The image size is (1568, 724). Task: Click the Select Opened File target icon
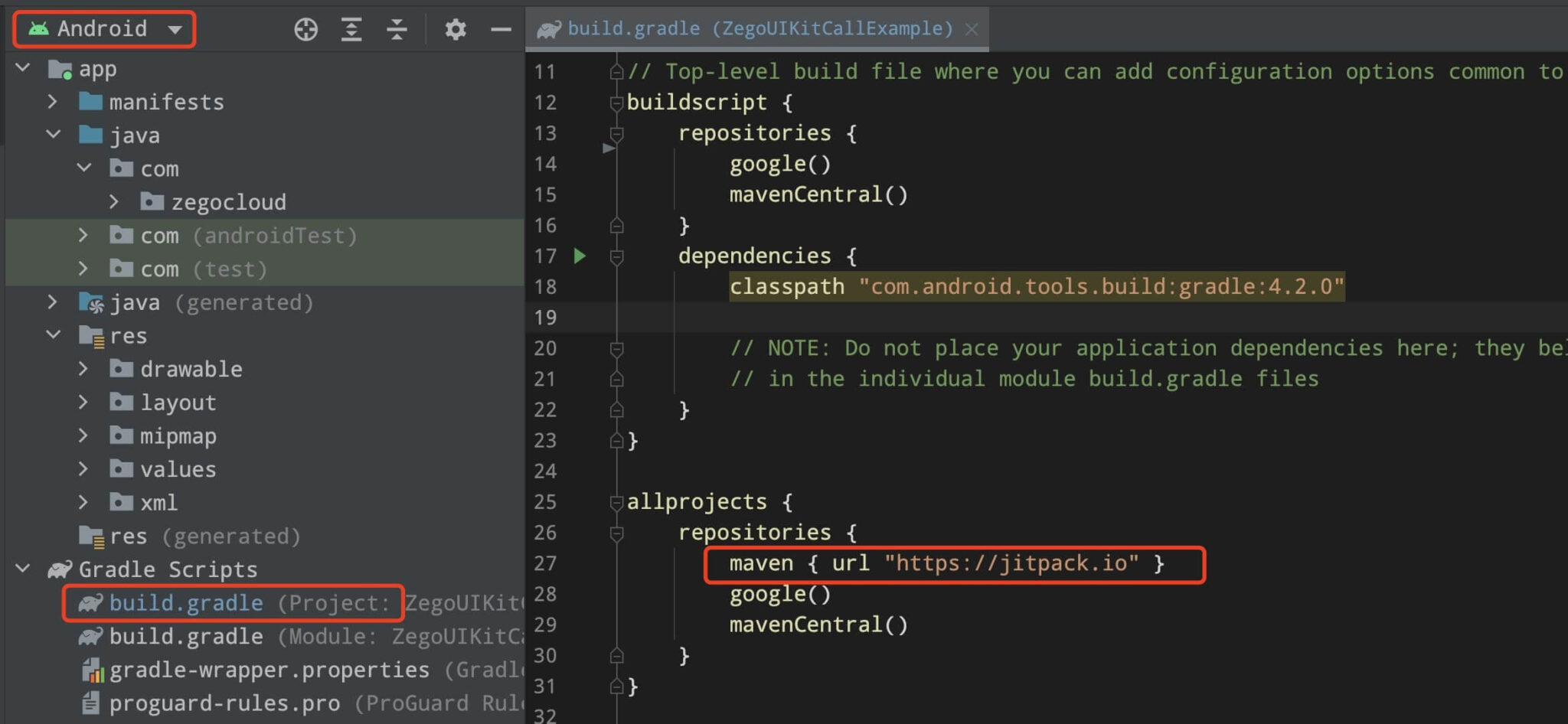point(305,30)
